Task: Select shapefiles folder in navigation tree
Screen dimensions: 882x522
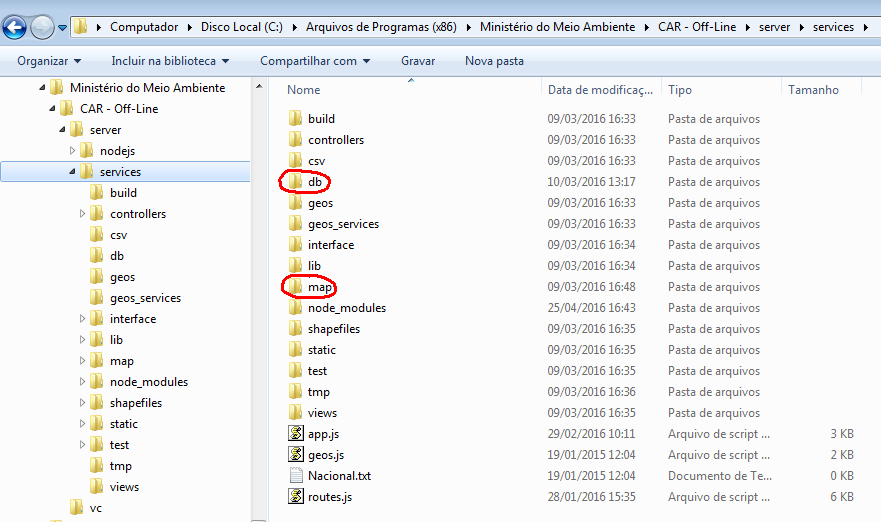Action: coord(136,403)
